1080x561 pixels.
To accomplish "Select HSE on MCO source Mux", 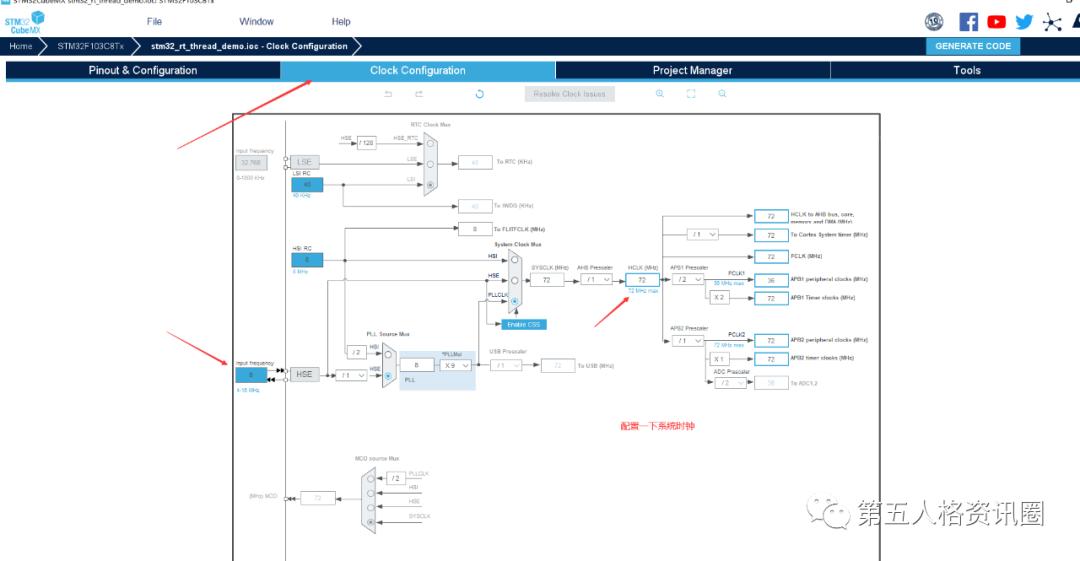I will [371, 507].
